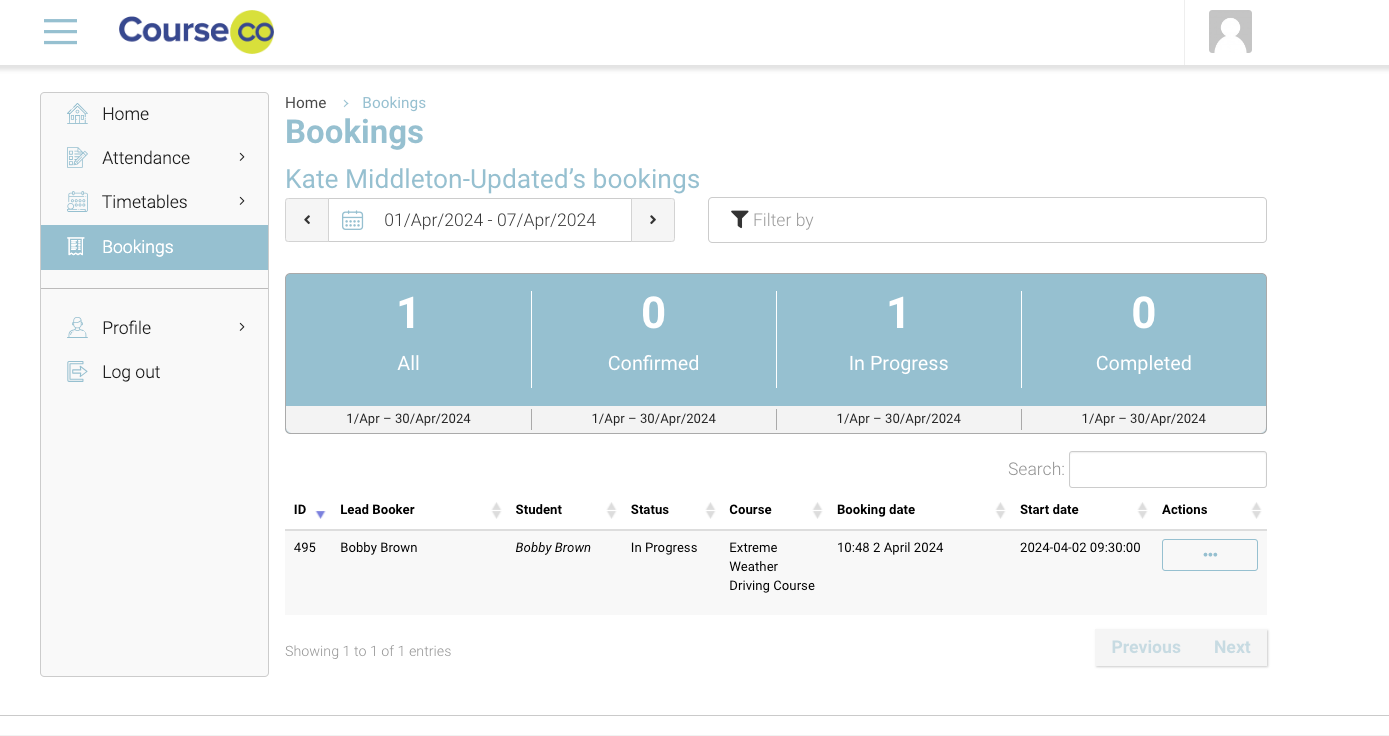
Task: Click the table Search input field
Action: click(1167, 469)
